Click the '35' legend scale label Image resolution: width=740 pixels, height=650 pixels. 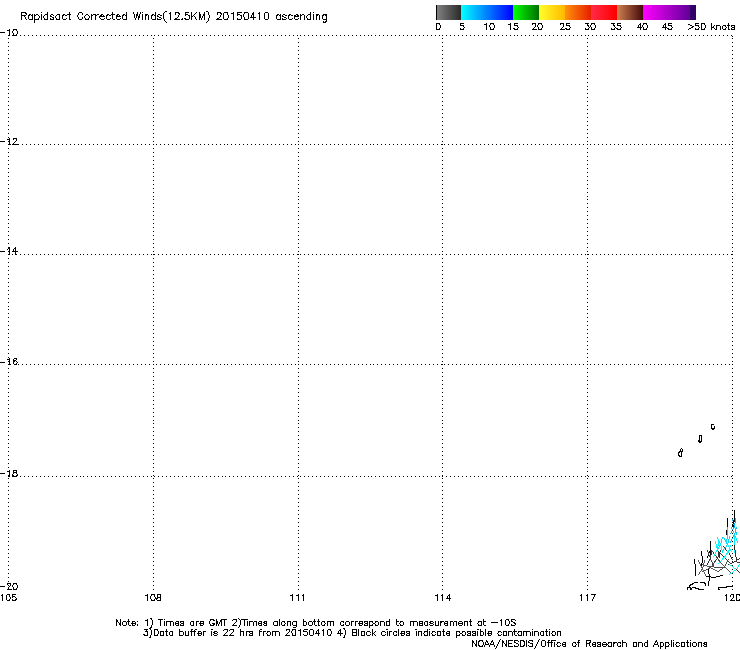(x=616, y=27)
